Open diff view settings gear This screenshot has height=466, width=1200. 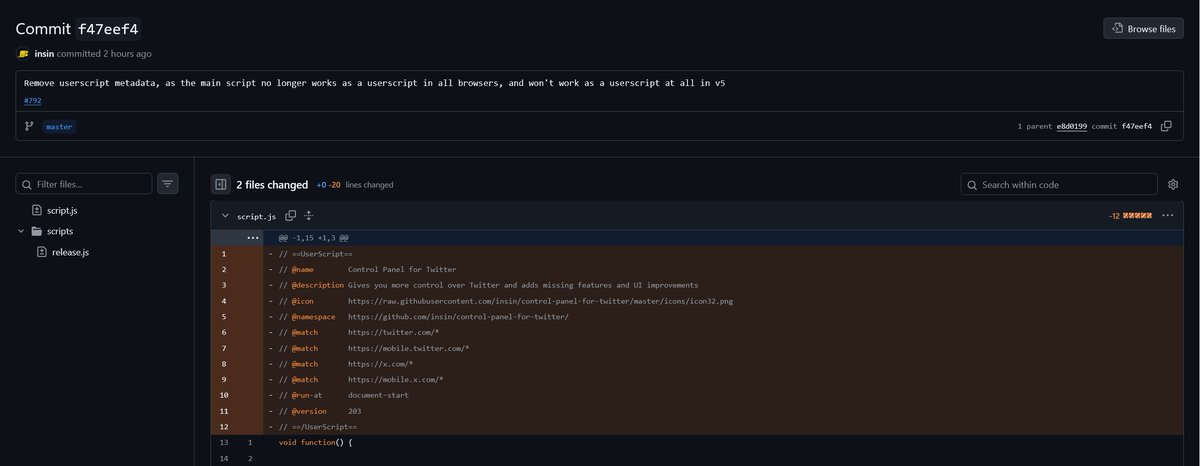[x=1173, y=184]
